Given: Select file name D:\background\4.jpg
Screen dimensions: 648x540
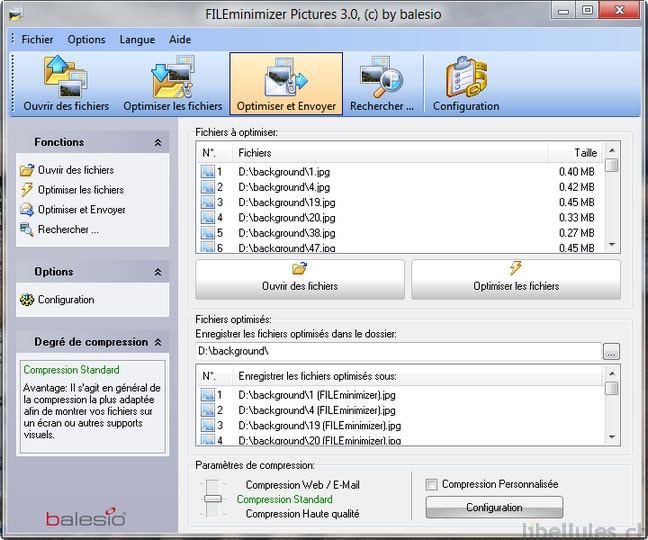Looking at the screenshot, I should click(284, 187).
